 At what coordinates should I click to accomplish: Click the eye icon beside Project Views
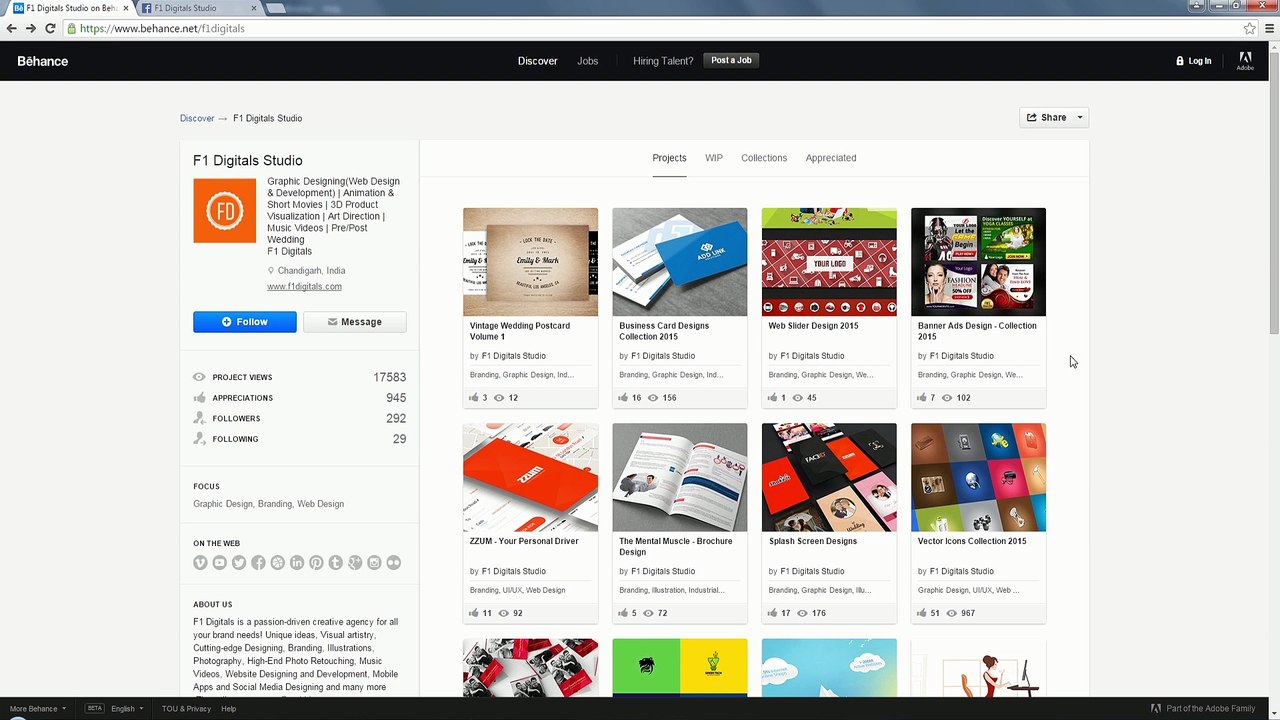tap(199, 377)
